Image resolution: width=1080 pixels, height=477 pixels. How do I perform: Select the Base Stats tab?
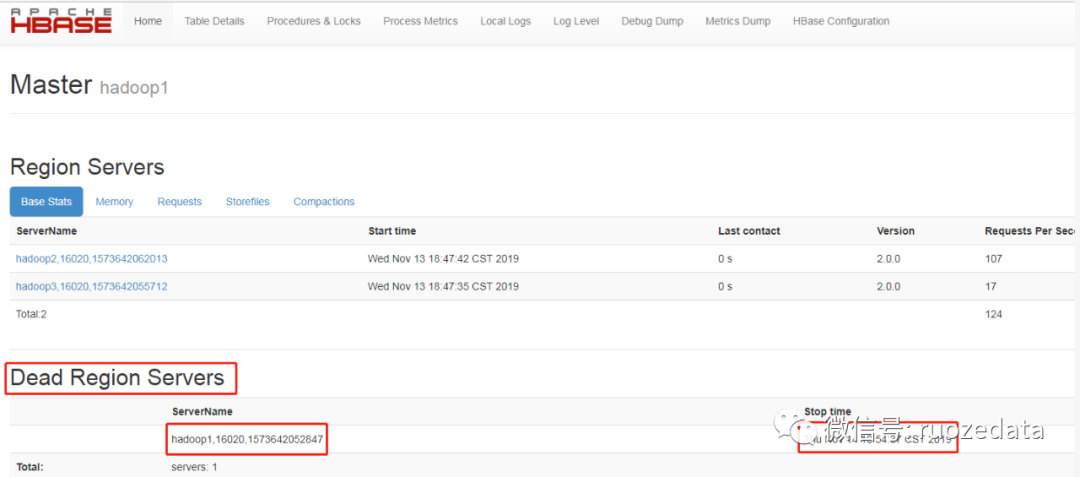(46, 202)
